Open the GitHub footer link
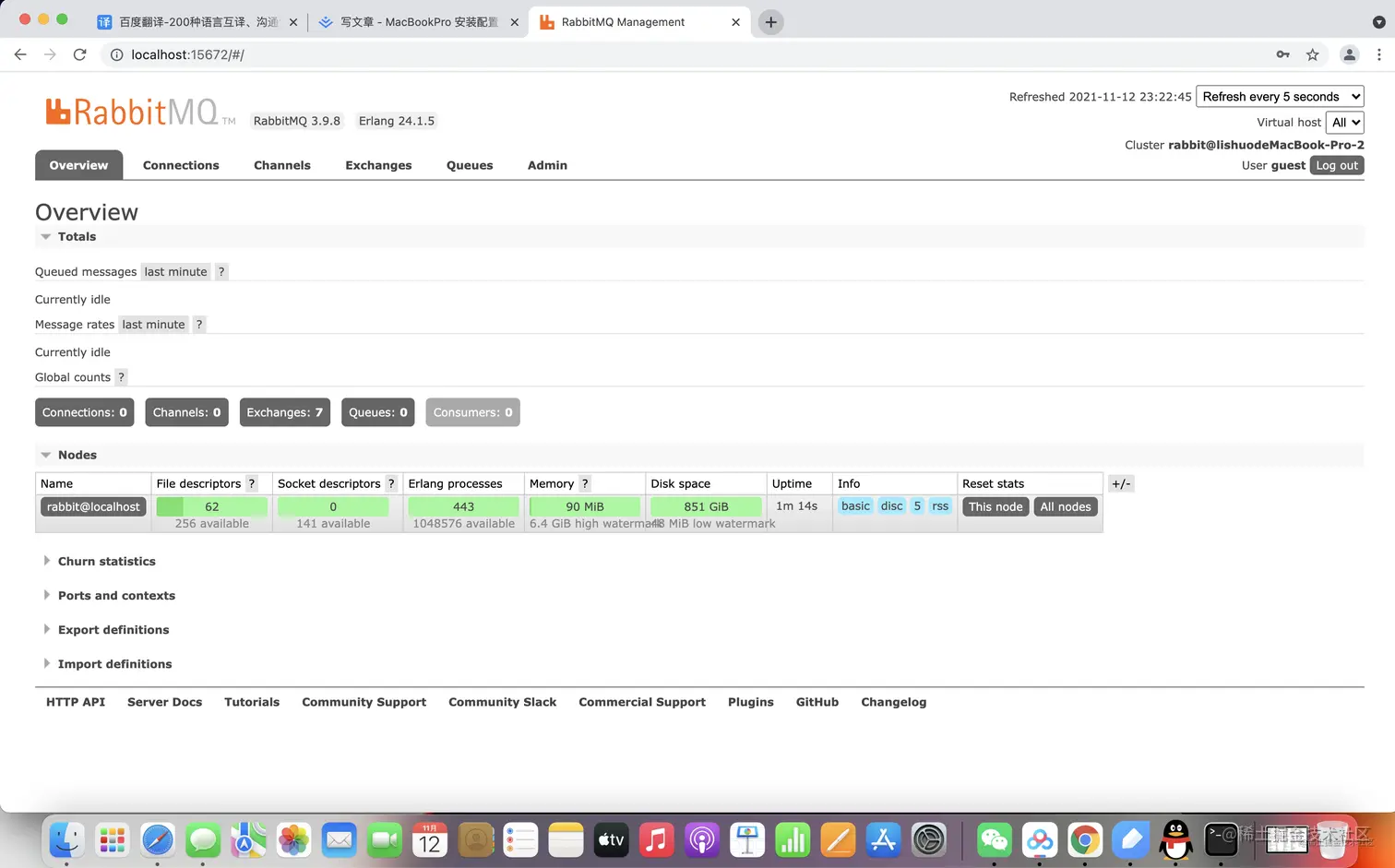The height and width of the screenshot is (868, 1395). point(817,702)
